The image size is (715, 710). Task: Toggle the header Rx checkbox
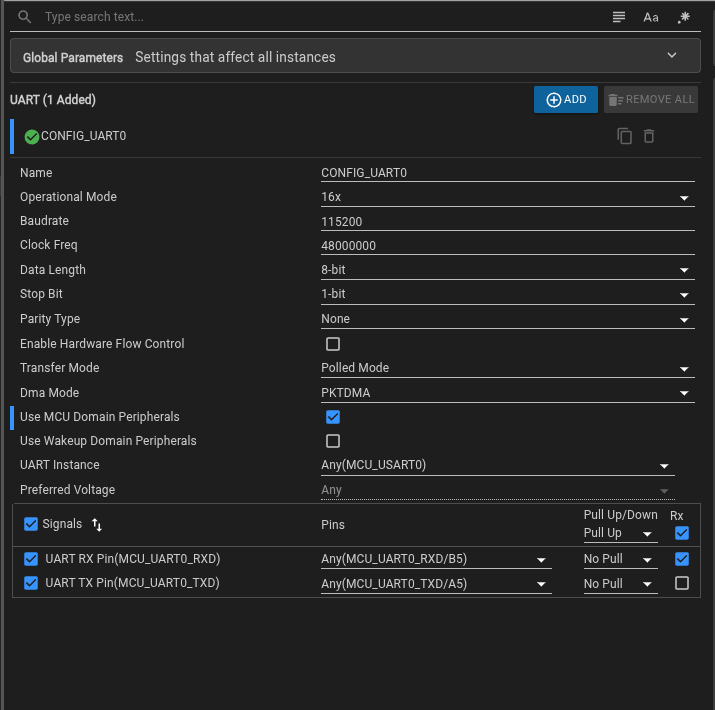click(682, 533)
